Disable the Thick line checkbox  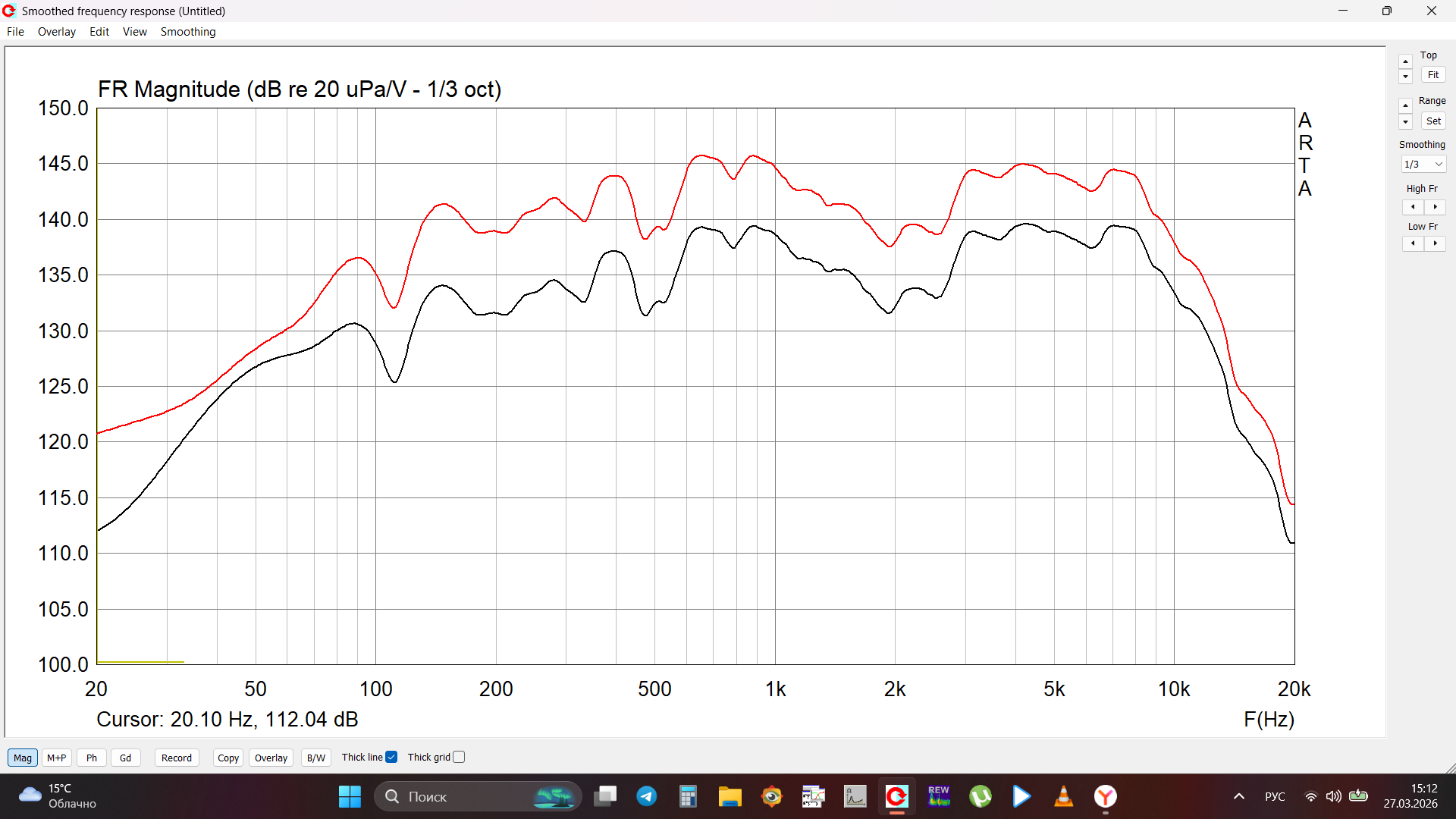point(391,757)
